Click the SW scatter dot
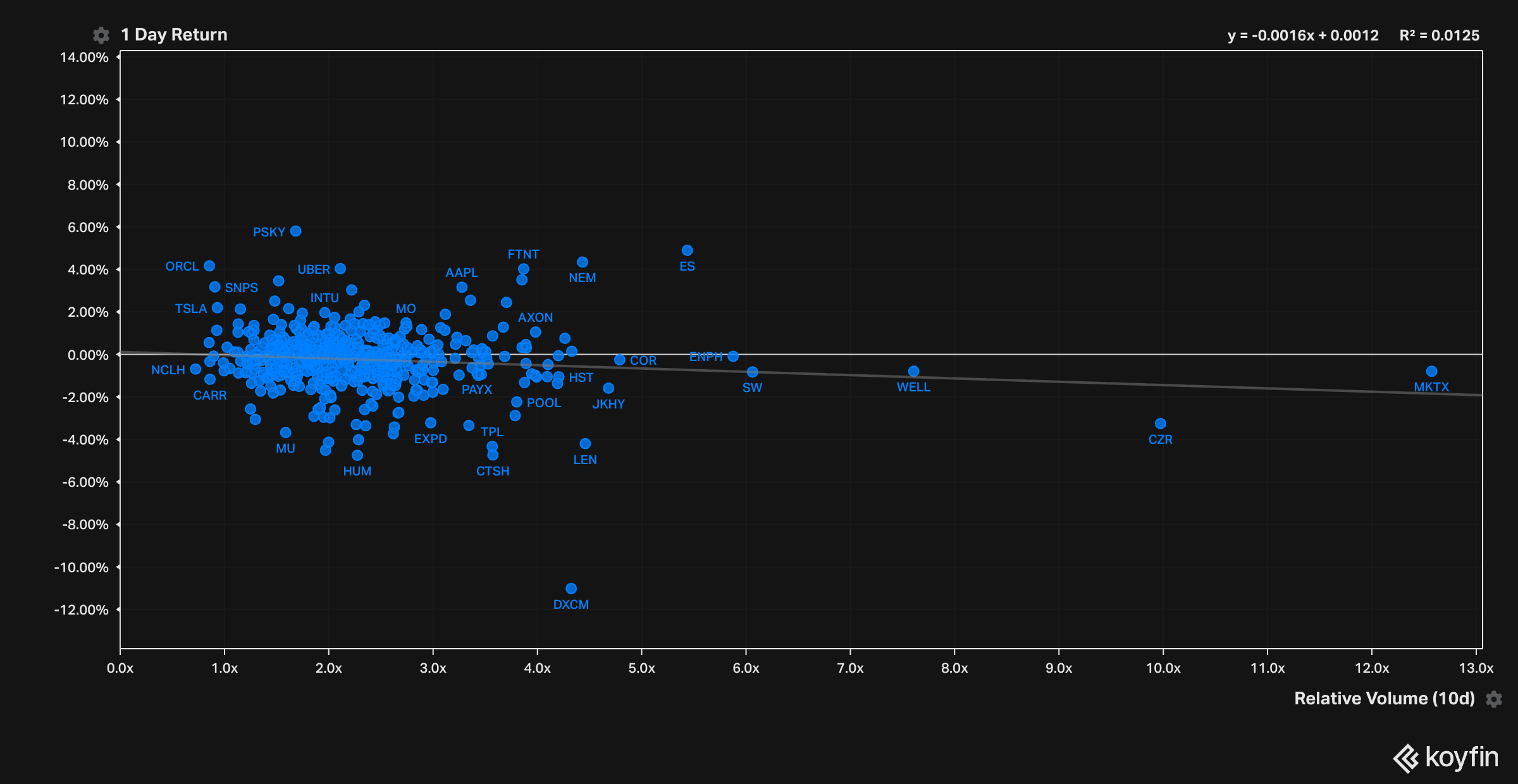The image size is (1518, 784). point(752,372)
